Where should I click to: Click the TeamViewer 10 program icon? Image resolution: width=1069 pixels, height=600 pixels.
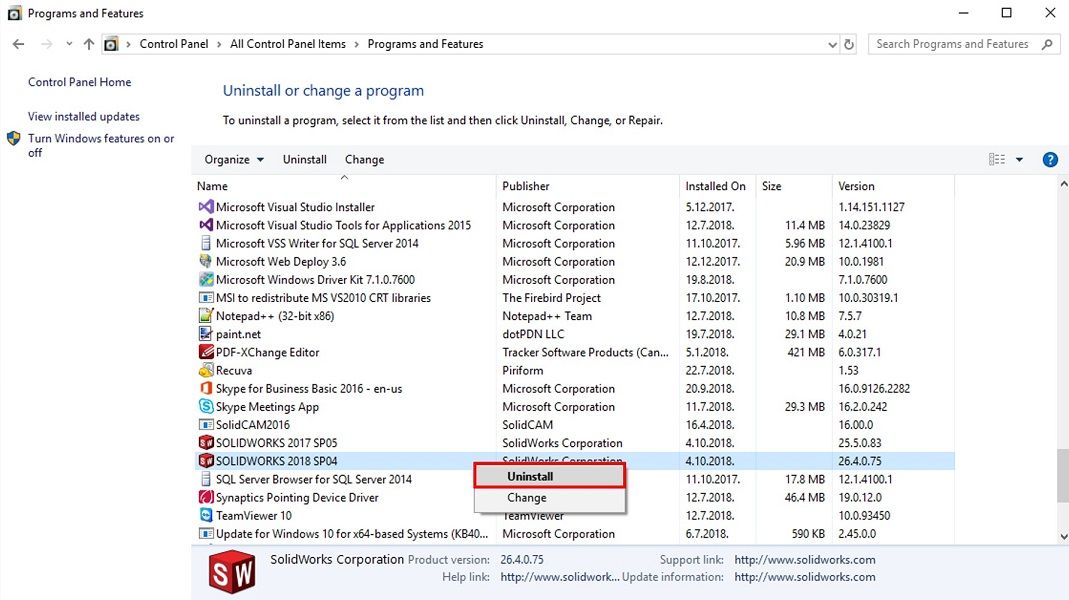tap(206, 516)
